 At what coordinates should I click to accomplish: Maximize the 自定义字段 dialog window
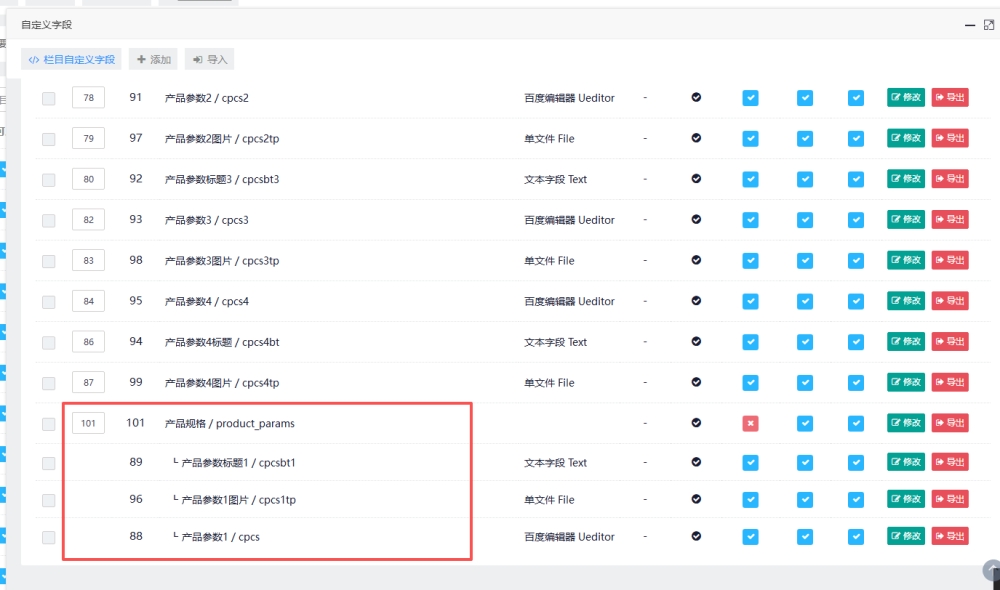989,25
